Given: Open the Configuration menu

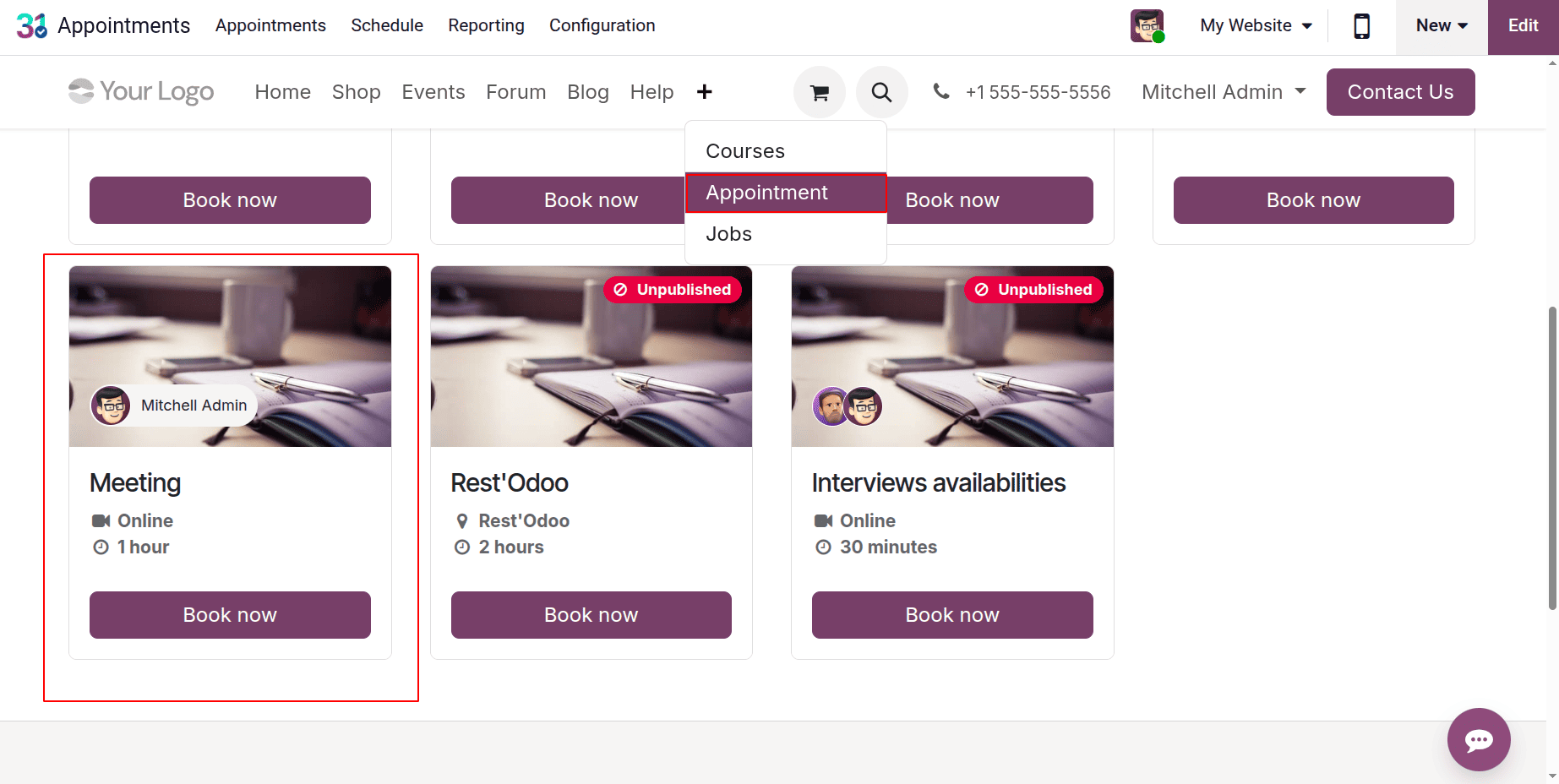Looking at the screenshot, I should (x=602, y=25).
